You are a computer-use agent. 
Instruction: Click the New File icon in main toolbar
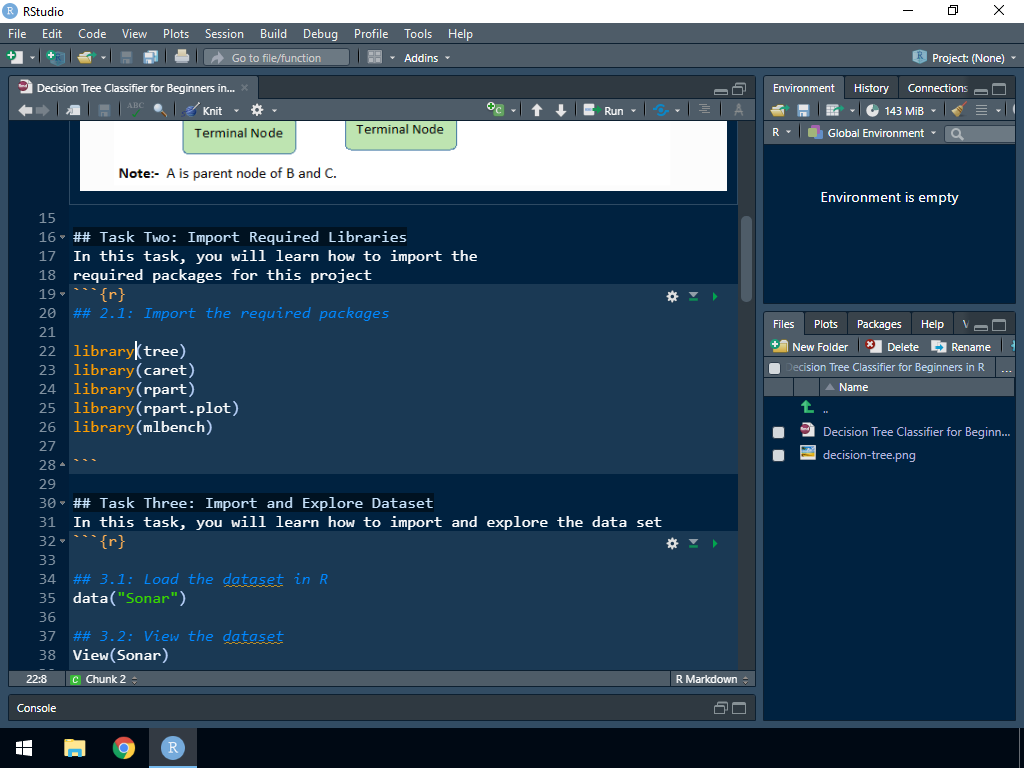[x=14, y=57]
